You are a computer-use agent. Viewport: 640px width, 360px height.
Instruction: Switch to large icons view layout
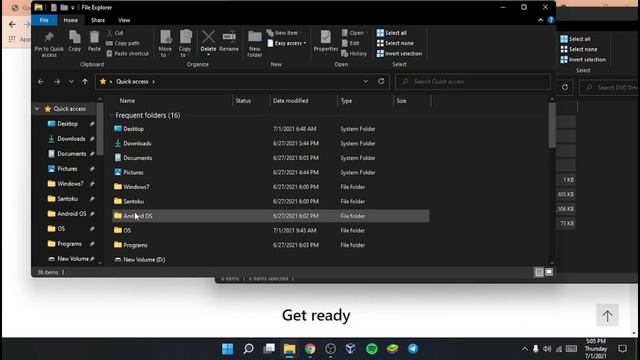(549, 272)
